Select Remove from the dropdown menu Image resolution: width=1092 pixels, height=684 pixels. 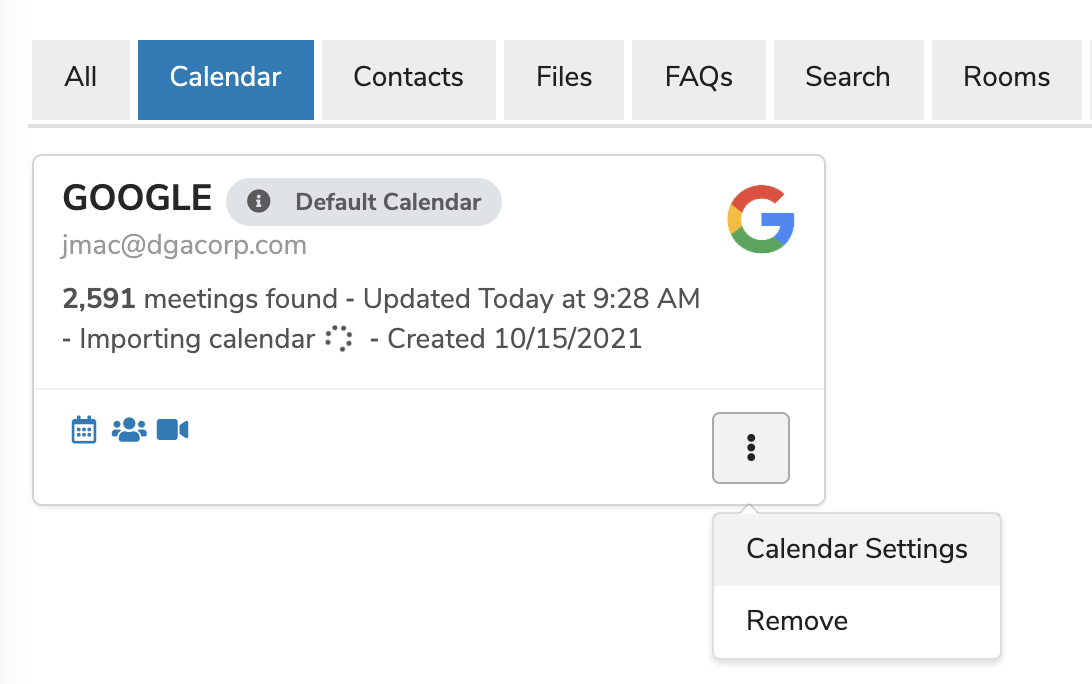797,621
